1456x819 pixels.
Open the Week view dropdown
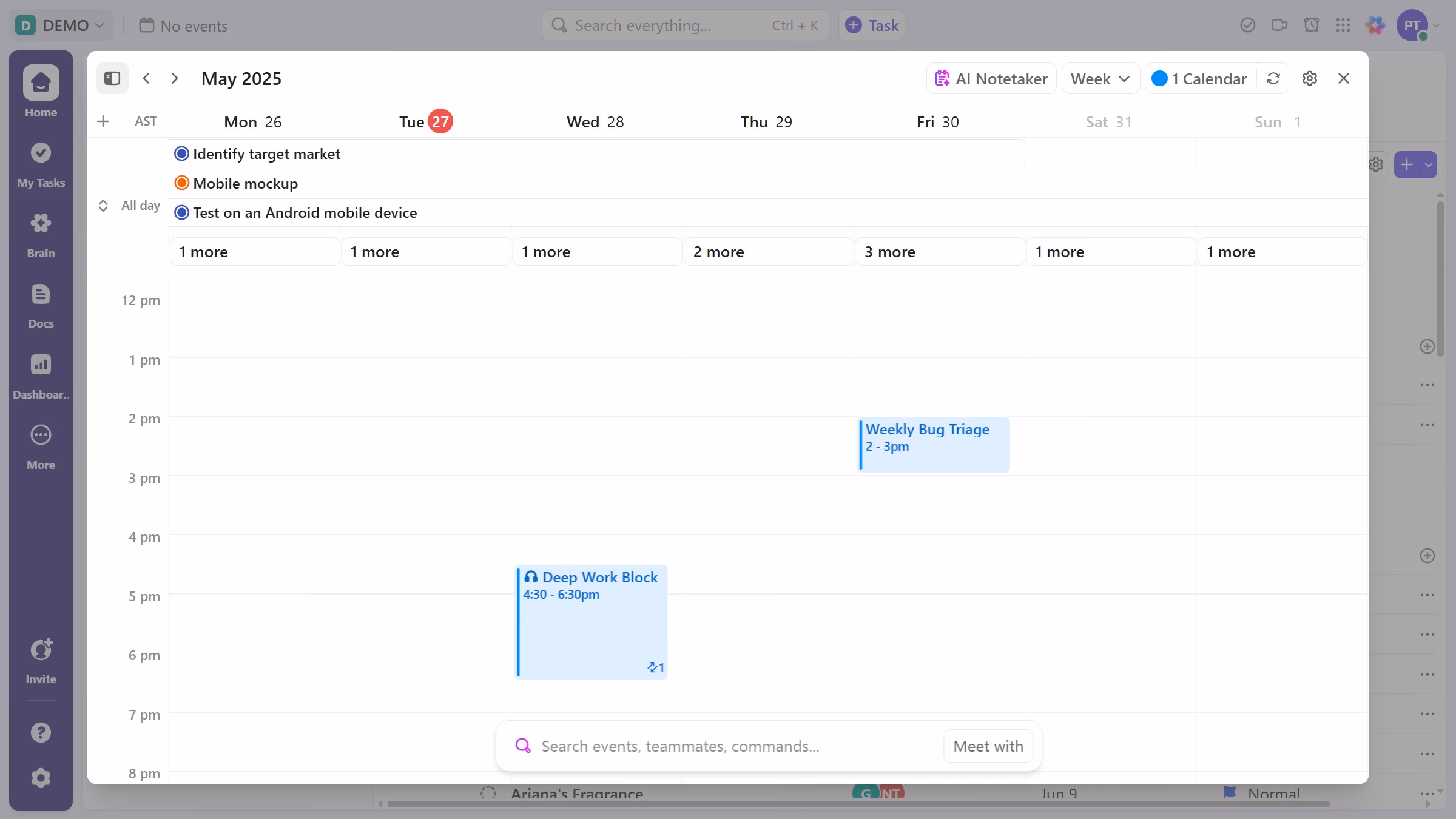click(x=1100, y=78)
